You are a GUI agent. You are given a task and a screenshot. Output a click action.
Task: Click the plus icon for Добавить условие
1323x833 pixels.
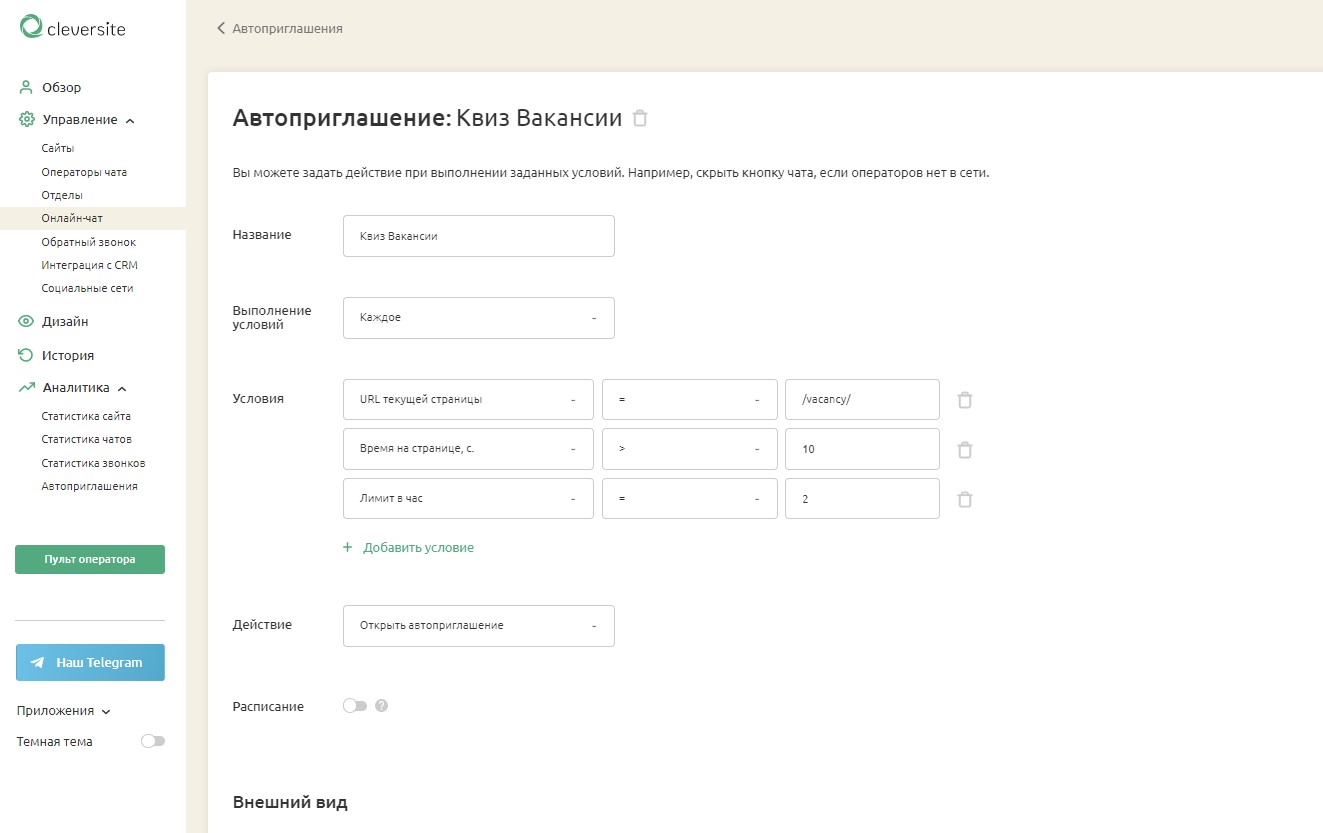[348, 548]
